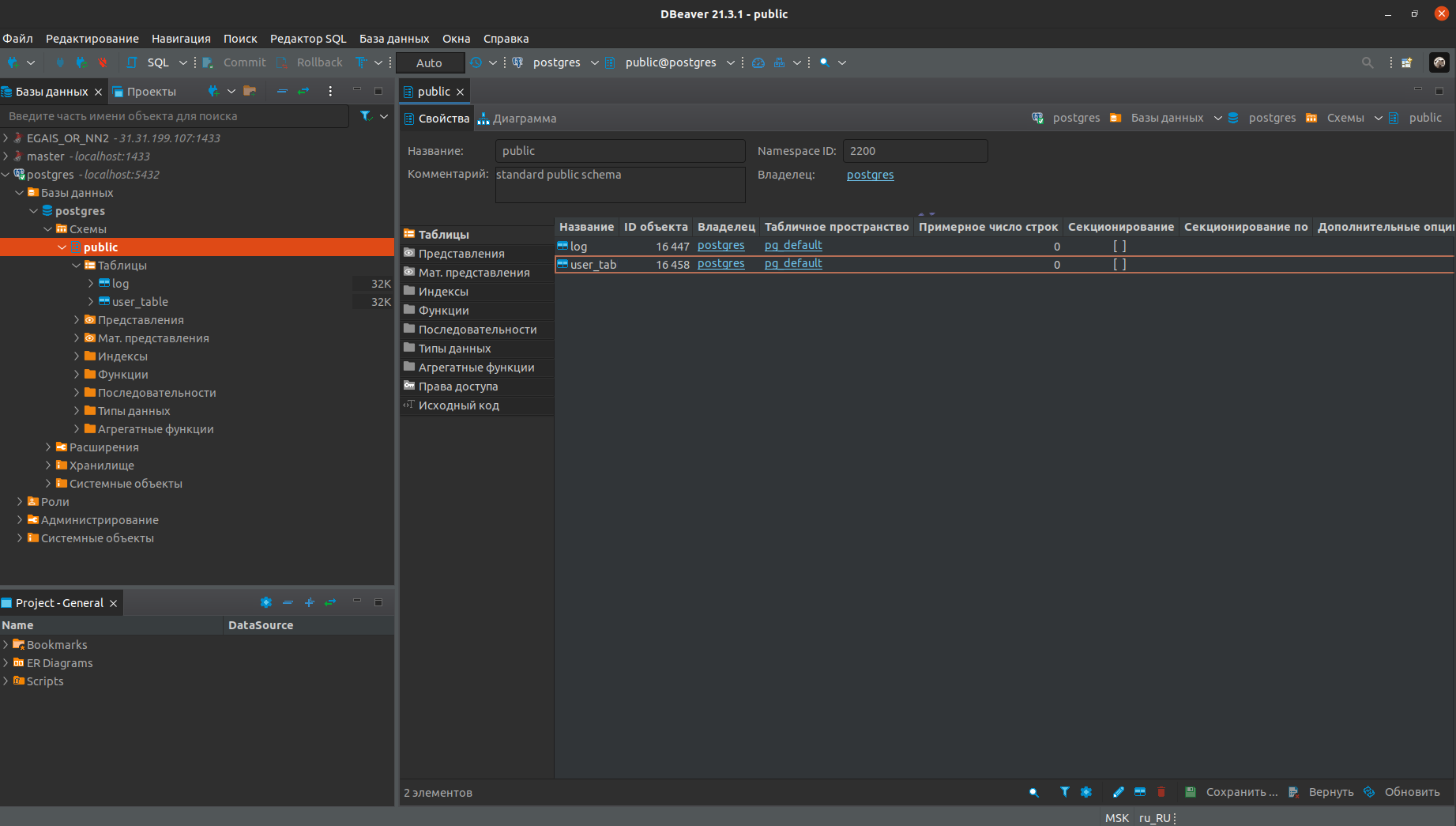The width and height of the screenshot is (1456, 826).
Task: Click pg_default link in the log row
Action: click(793, 246)
